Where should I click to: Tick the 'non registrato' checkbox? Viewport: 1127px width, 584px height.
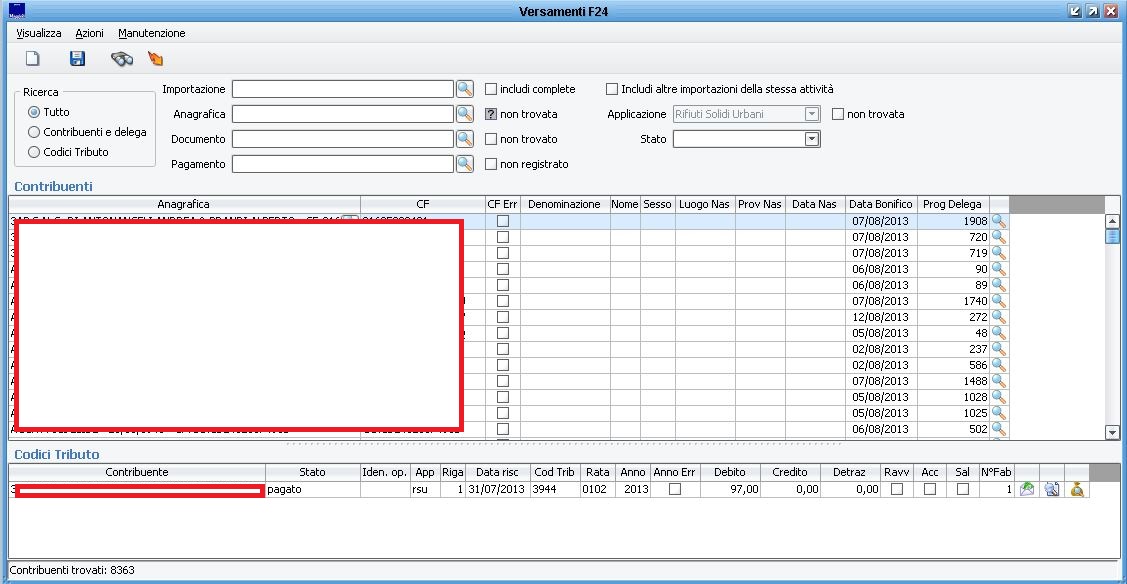491,164
